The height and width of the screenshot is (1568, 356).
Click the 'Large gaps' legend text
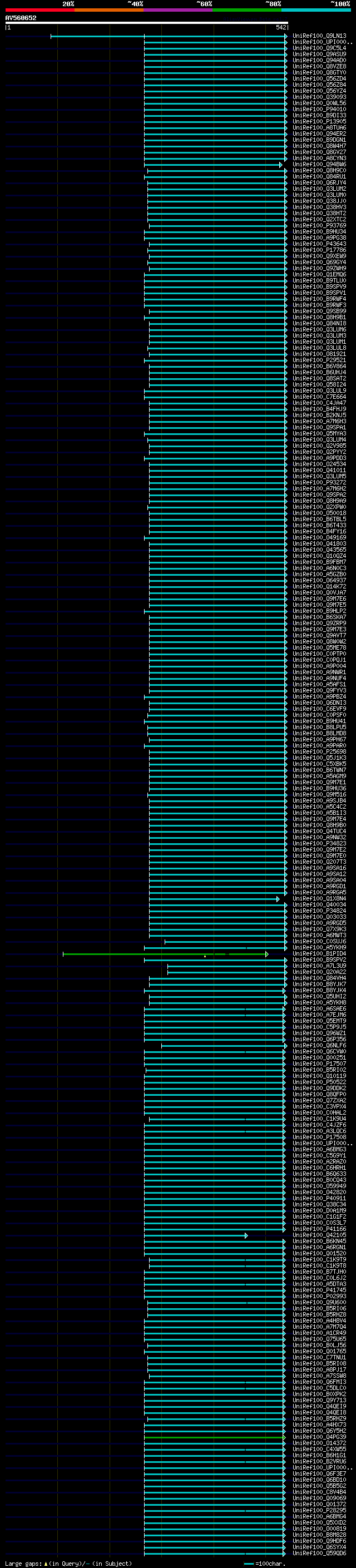pos(23,1564)
